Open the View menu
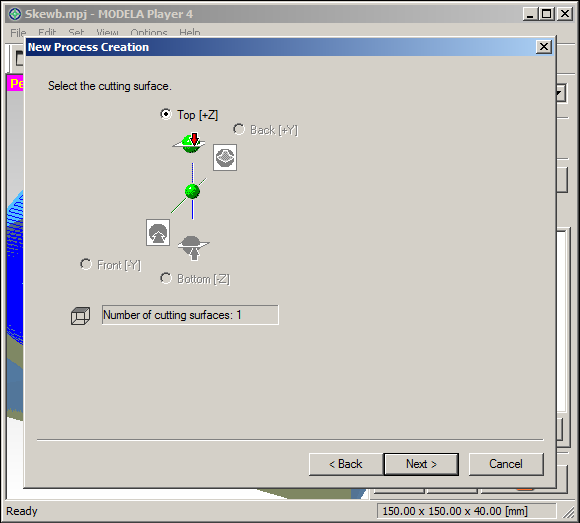The image size is (580, 523). [x=107, y=33]
